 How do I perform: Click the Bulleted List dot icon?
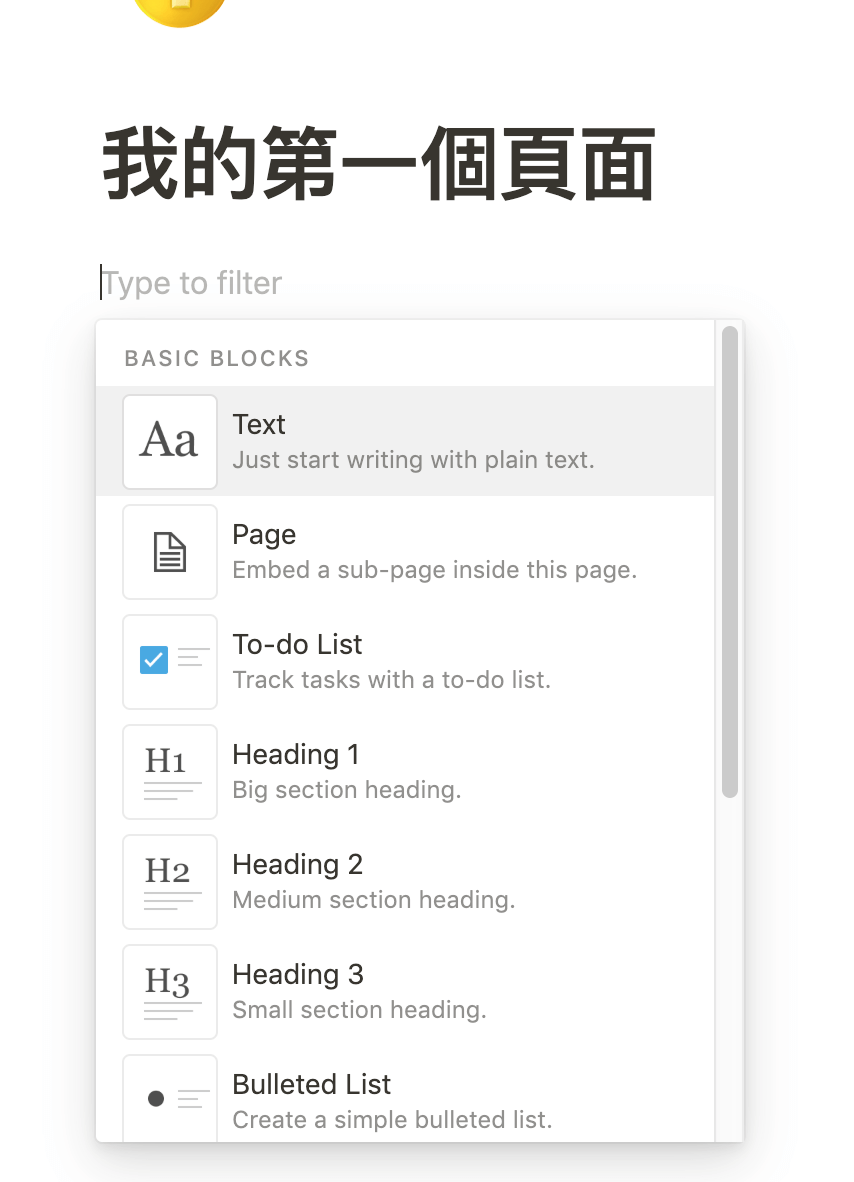point(156,1098)
